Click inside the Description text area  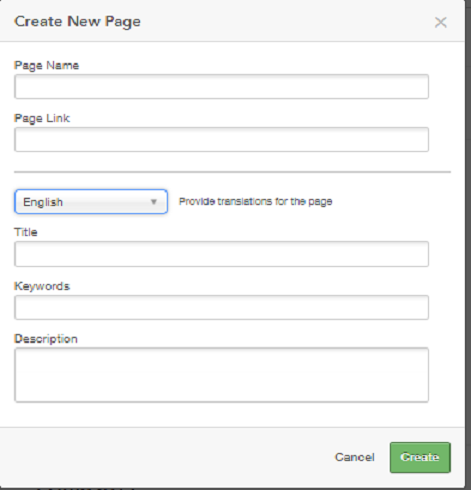point(221,375)
